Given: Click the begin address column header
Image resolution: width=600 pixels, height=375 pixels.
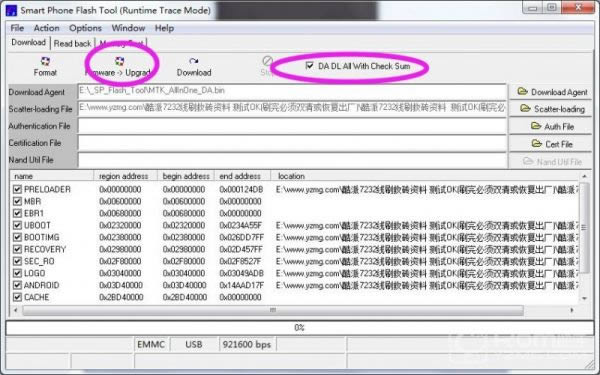Looking at the screenshot, I should click(x=186, y=176).
